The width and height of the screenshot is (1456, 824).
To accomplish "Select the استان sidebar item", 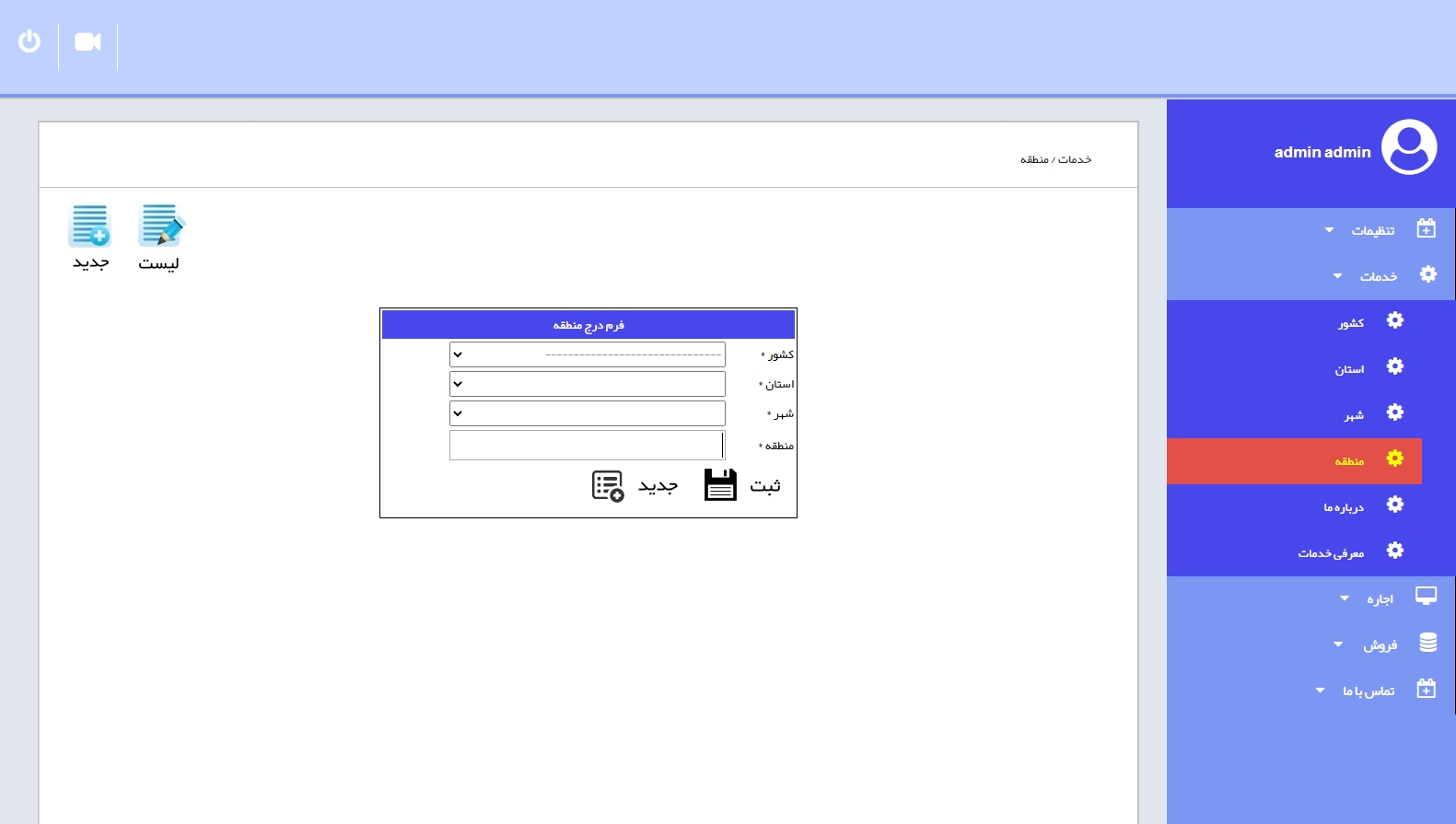I will point(1349,369).
